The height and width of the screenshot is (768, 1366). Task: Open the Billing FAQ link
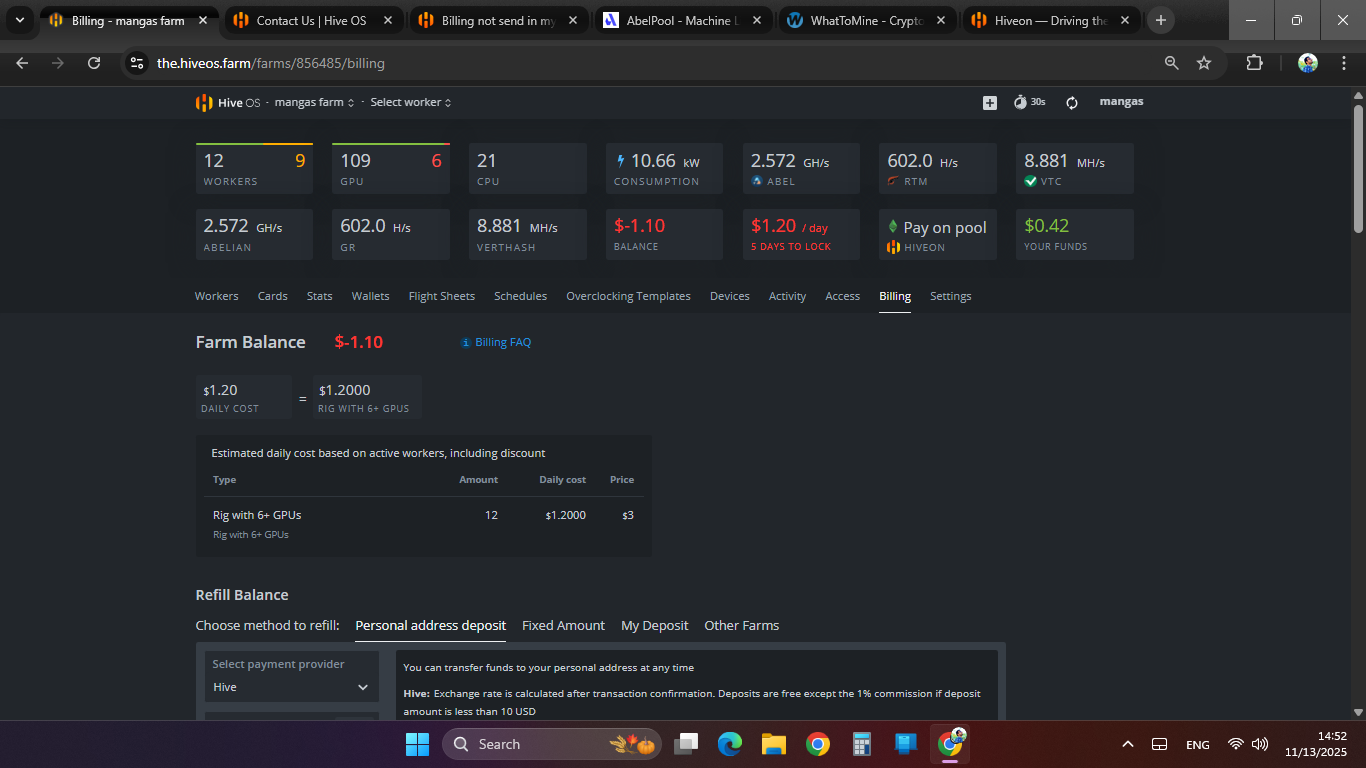(503, 342)
